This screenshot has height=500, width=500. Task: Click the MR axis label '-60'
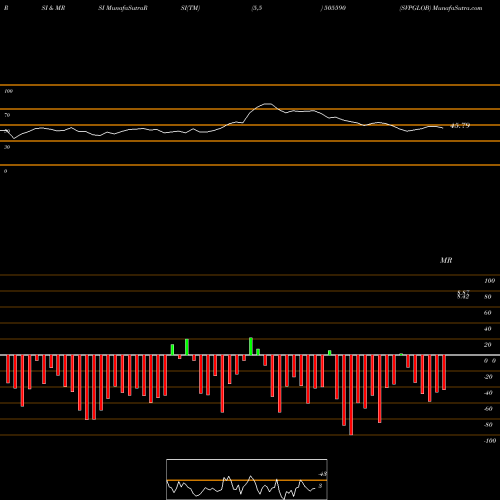pyautogui.click(x=488, y=409)
